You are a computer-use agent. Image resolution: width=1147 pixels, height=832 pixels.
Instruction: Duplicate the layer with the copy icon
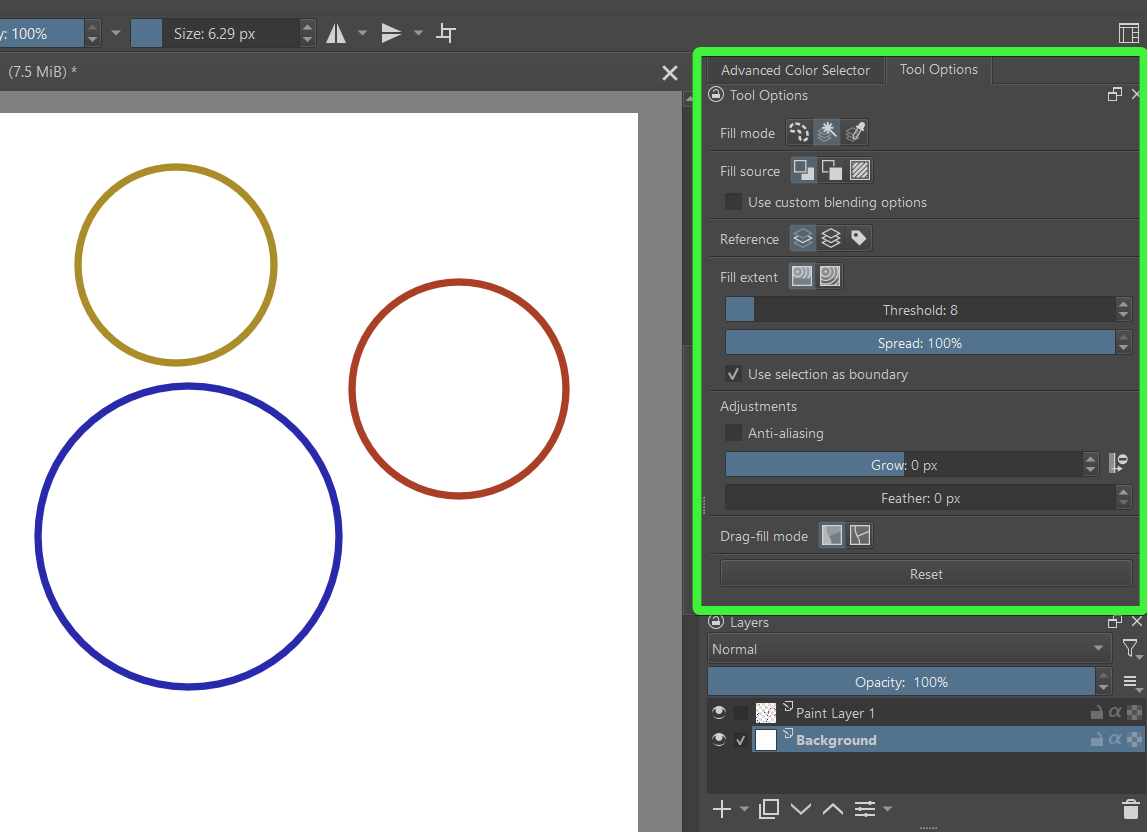pyautogui.click(x=768, y=808)
